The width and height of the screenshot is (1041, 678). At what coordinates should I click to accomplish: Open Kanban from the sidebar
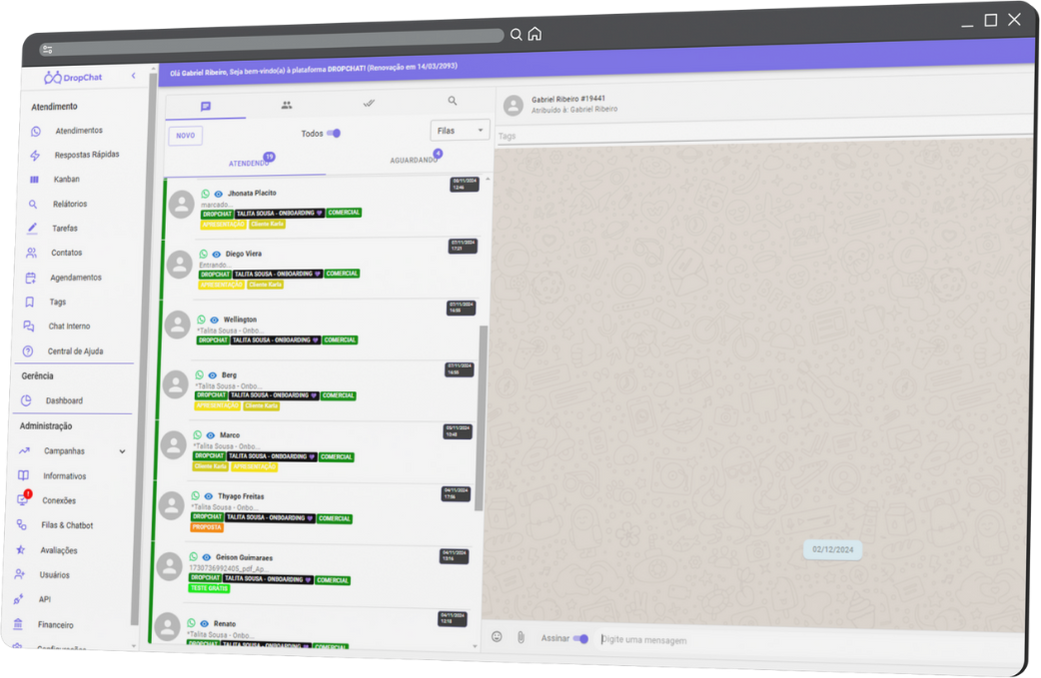click(67, 179)
